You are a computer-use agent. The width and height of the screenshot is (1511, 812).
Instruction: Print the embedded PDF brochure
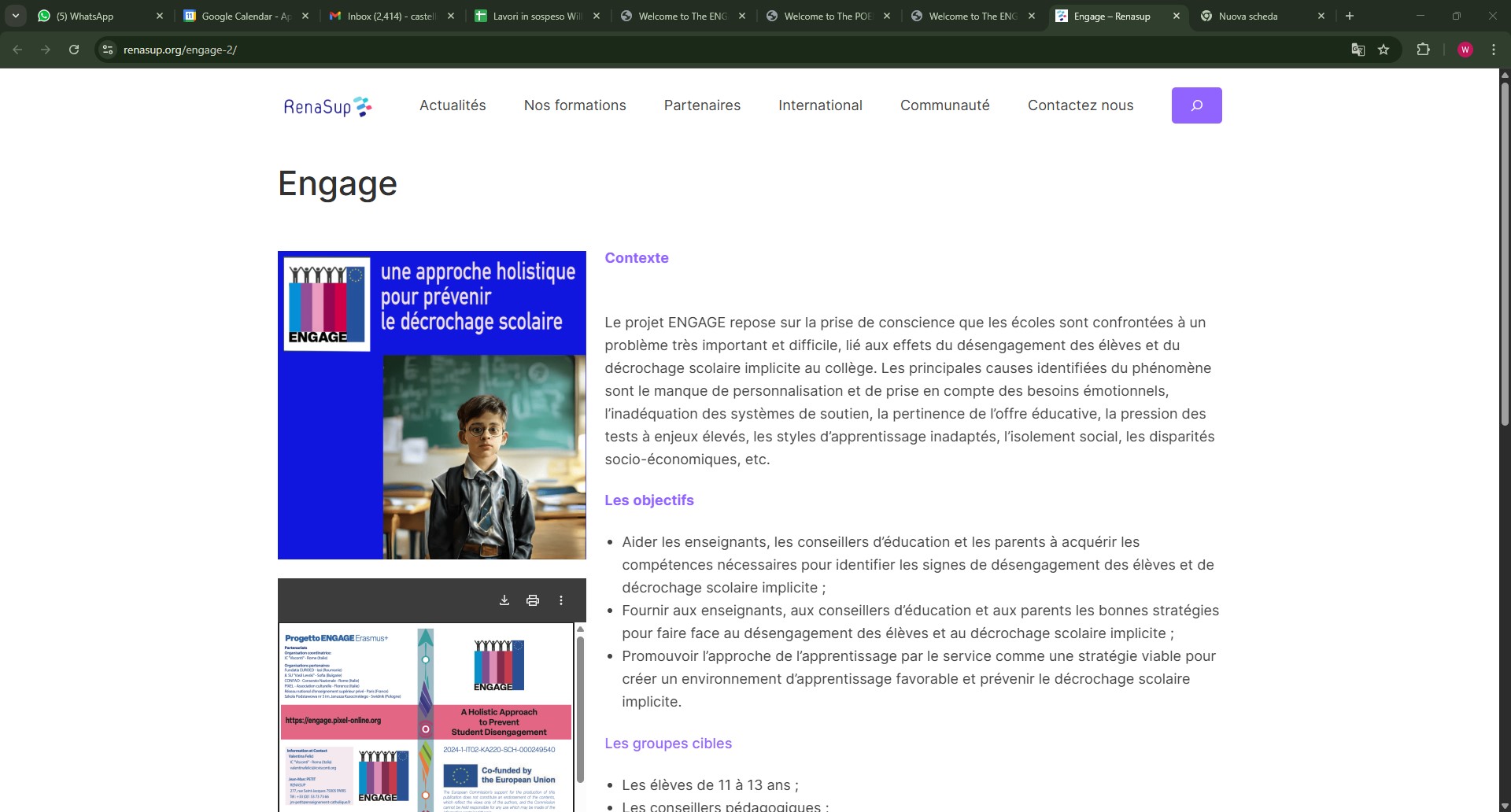533,600
